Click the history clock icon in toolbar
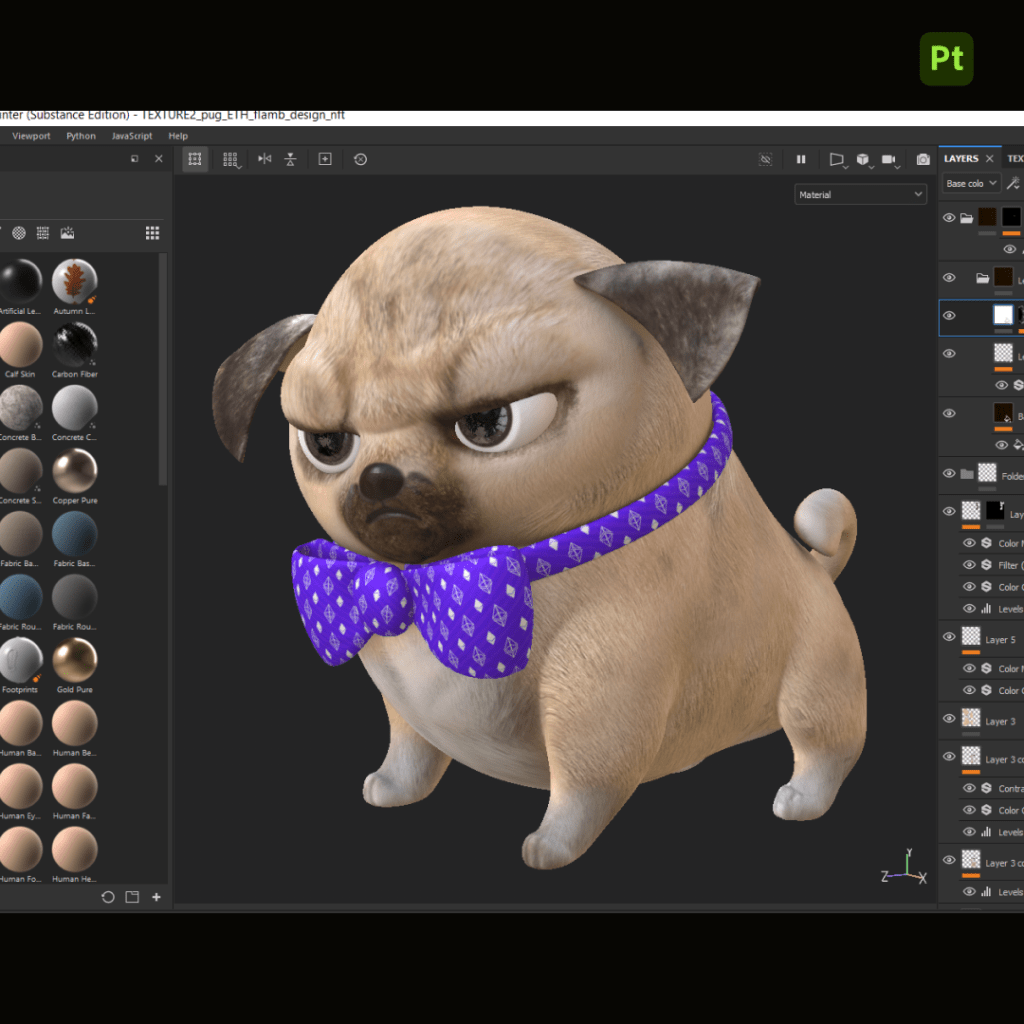Viewport: 1024px width, 1024px height. [360, 159]
